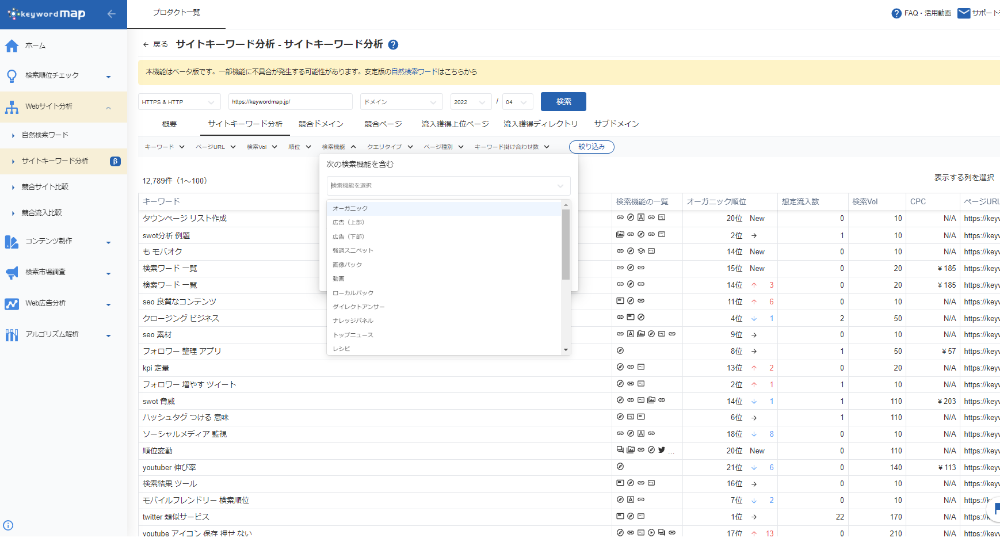The height and width of the screenshot is (537, 1000).
Task: Select 広告（下部） option
Action: tap(445, 237)
